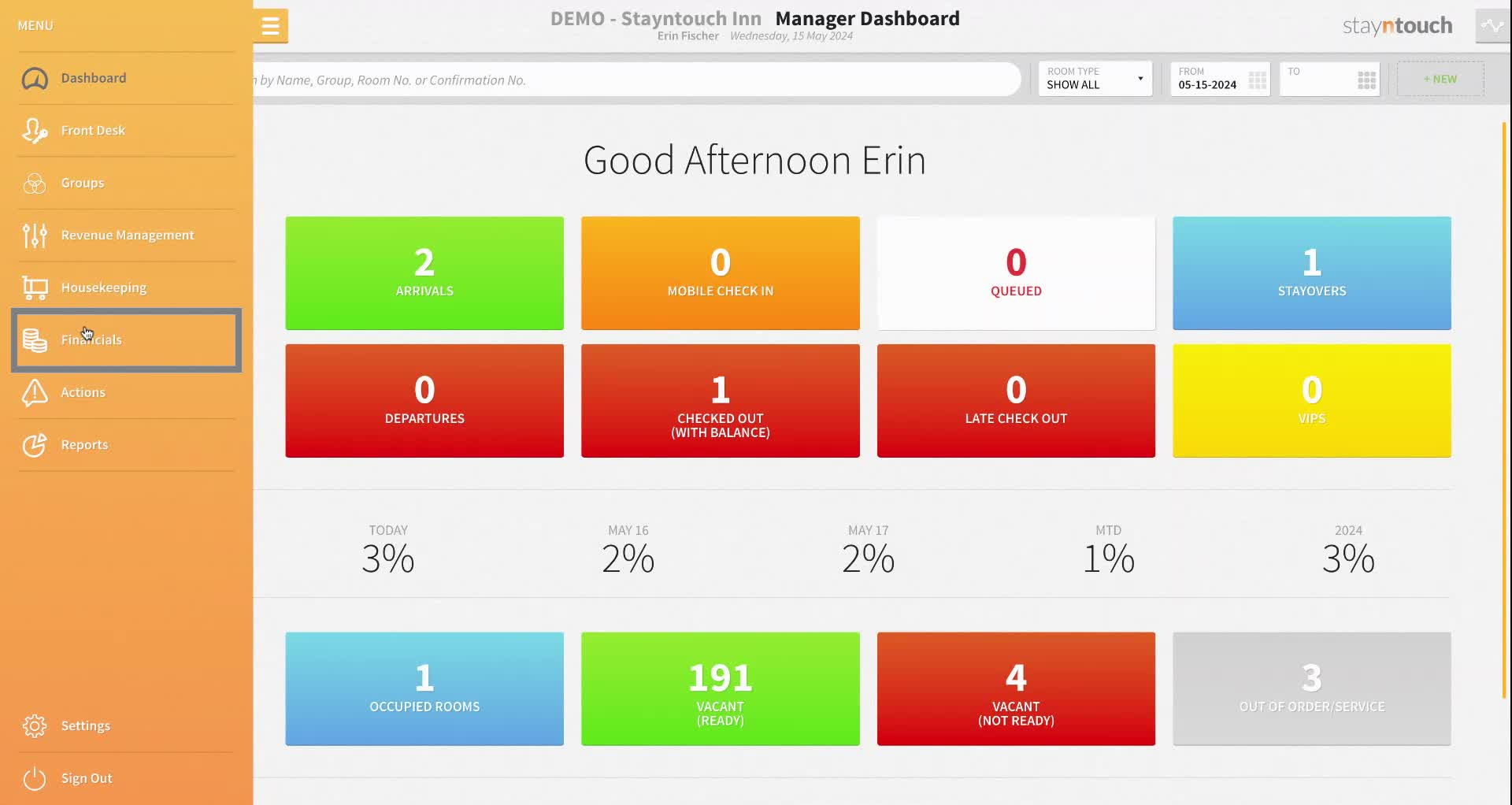Open the 0 VIPs tile
This screenshot has width=1512, height=805.
1312,401
